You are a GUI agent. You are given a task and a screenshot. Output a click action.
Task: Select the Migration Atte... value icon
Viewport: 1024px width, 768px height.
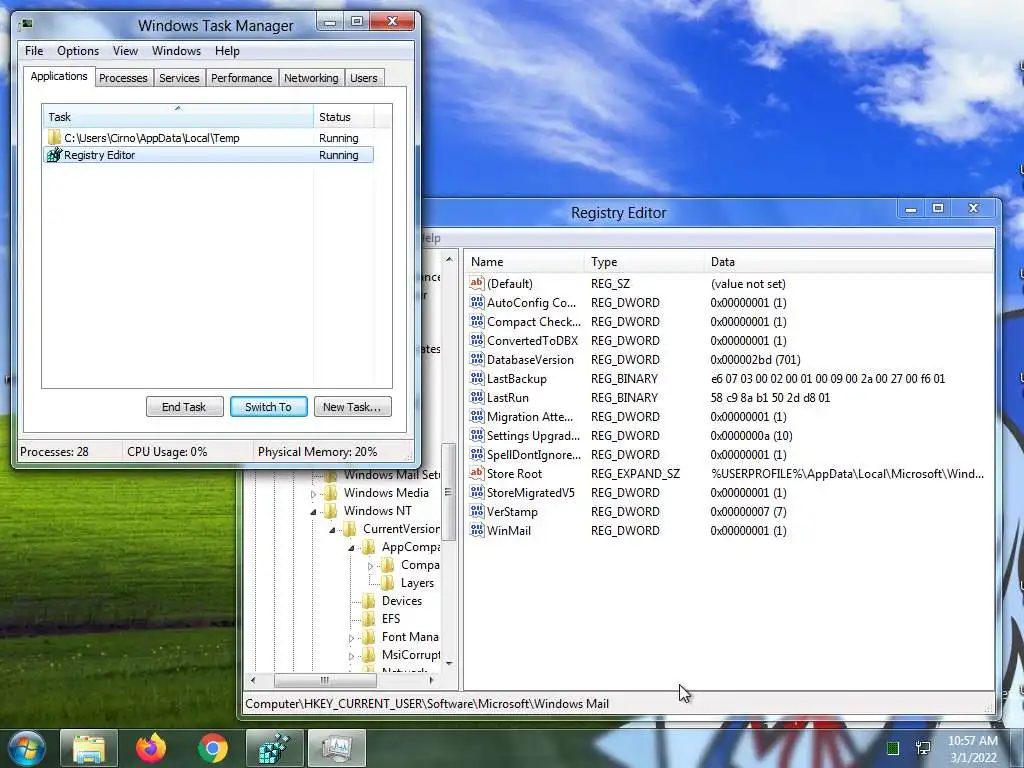[x=477, y=416]
